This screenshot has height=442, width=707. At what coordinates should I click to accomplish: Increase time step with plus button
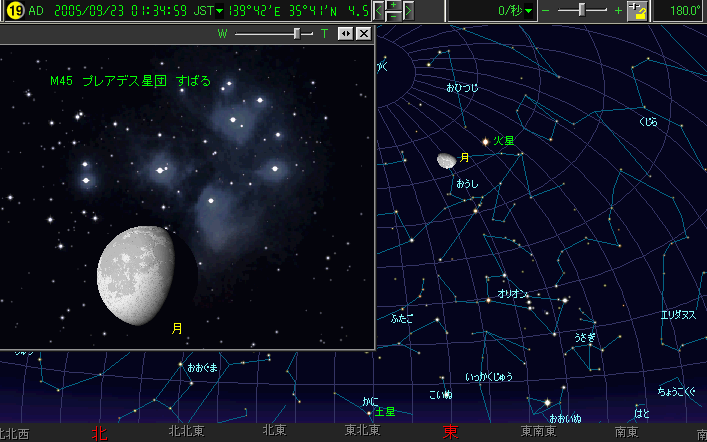[395, 6]
